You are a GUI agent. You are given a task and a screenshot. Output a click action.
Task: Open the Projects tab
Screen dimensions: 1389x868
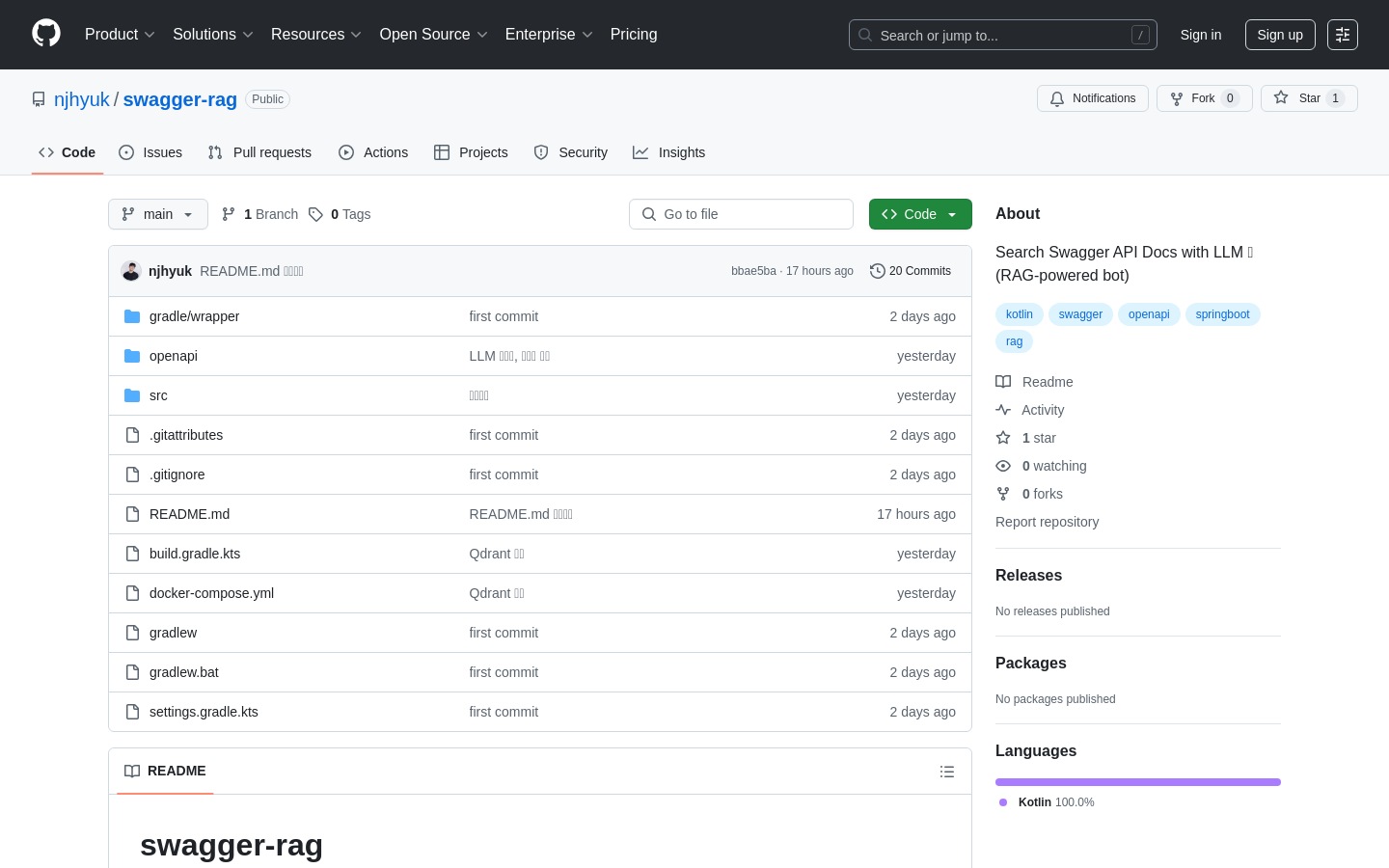(471, 152)
